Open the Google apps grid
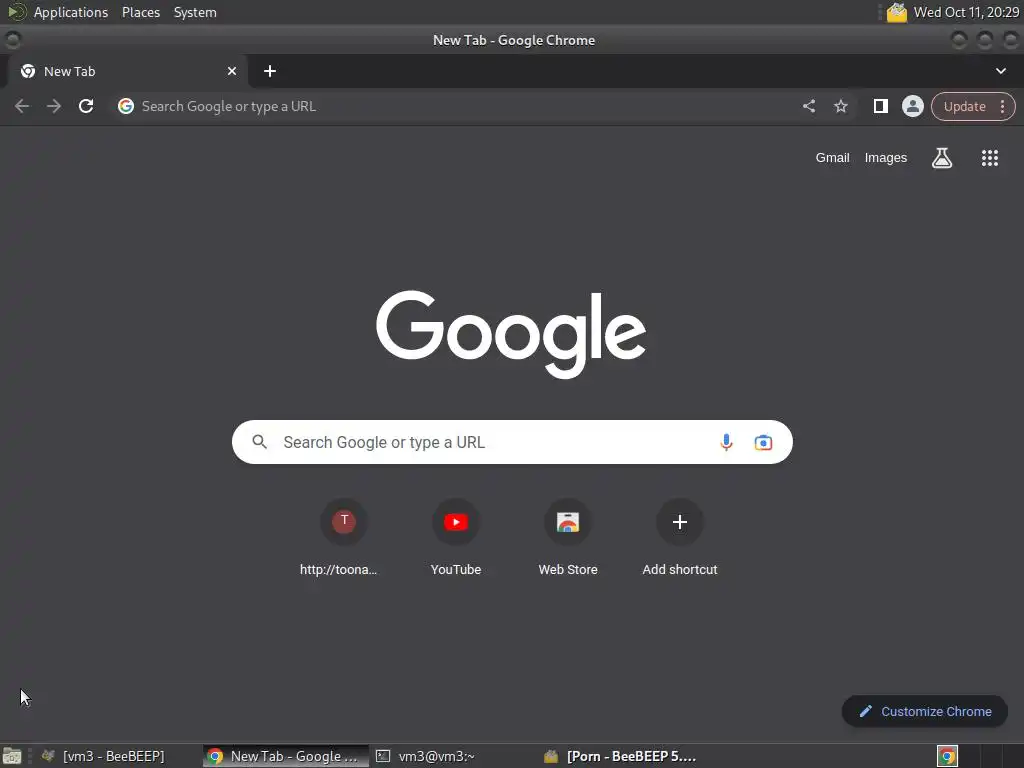1024x768 pixels. [989, 158]
